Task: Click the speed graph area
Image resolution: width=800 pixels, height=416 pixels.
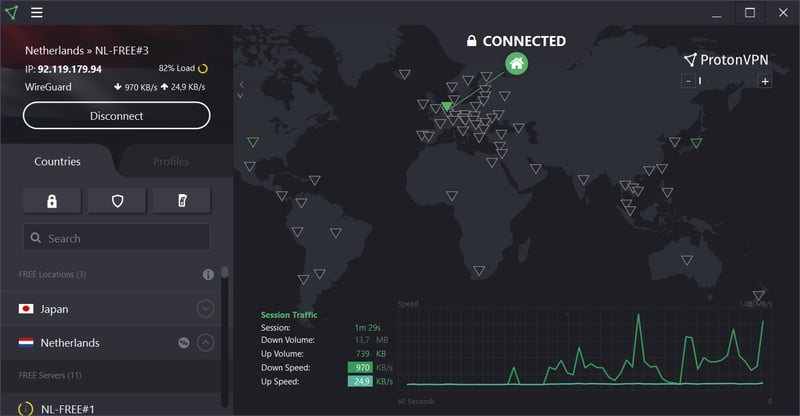Action: point(587,347)
